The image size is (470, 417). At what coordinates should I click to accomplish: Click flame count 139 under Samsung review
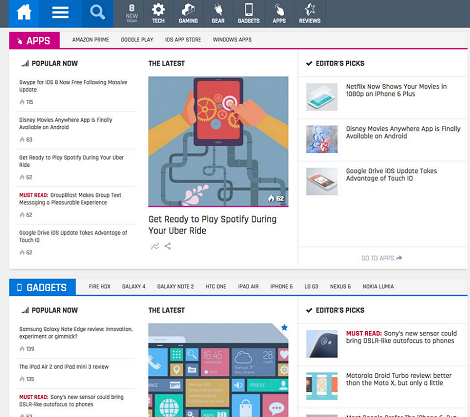coord(27,349)
